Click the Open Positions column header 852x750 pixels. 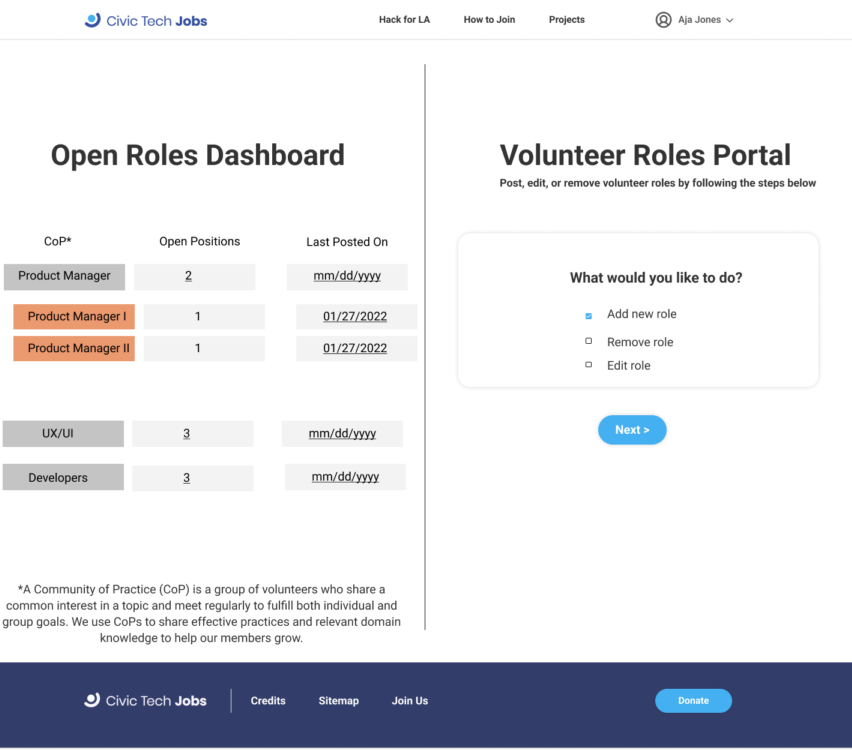(199, 241)
